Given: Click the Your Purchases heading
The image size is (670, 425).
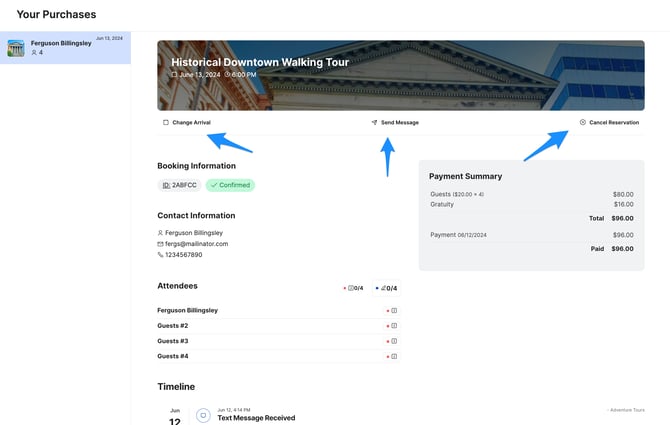Looking at the screenshot, I should click(56, 15).
